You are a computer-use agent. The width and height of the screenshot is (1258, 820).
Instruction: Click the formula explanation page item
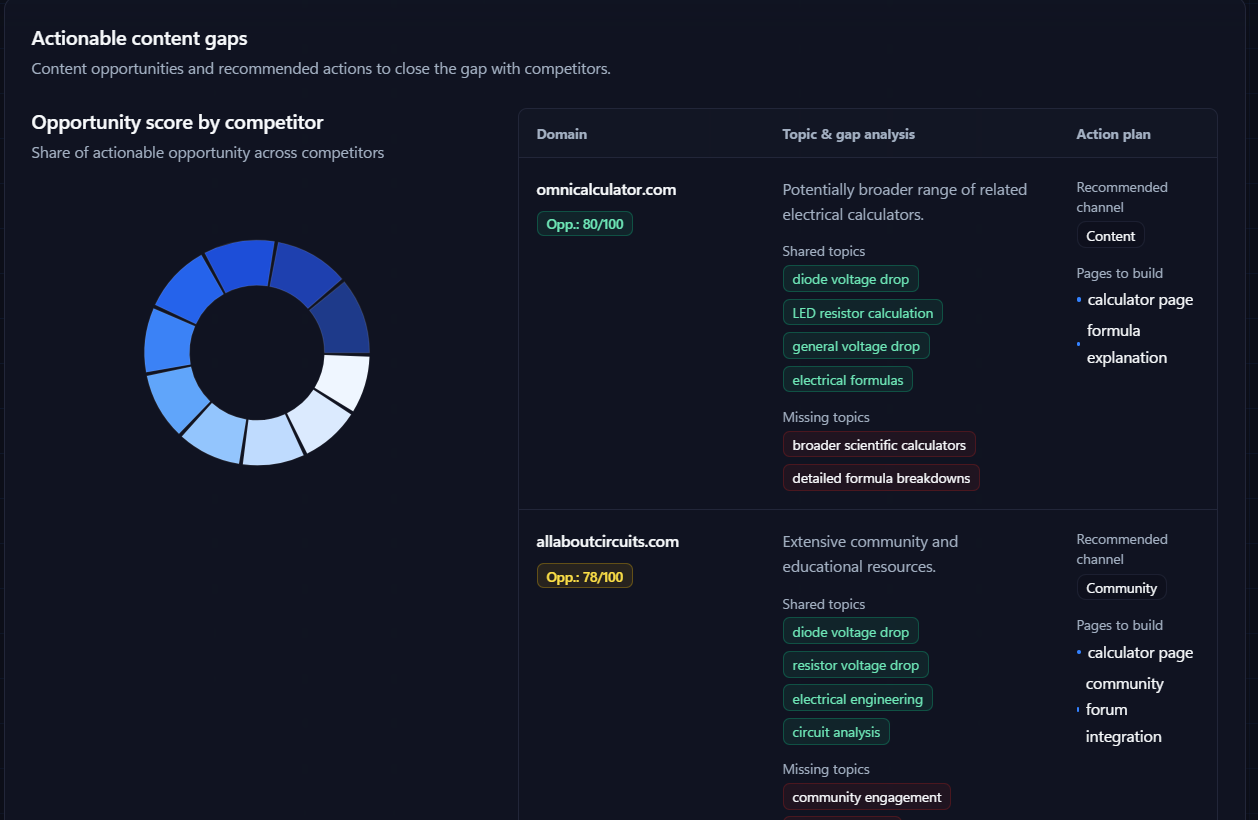point(1127,344)
